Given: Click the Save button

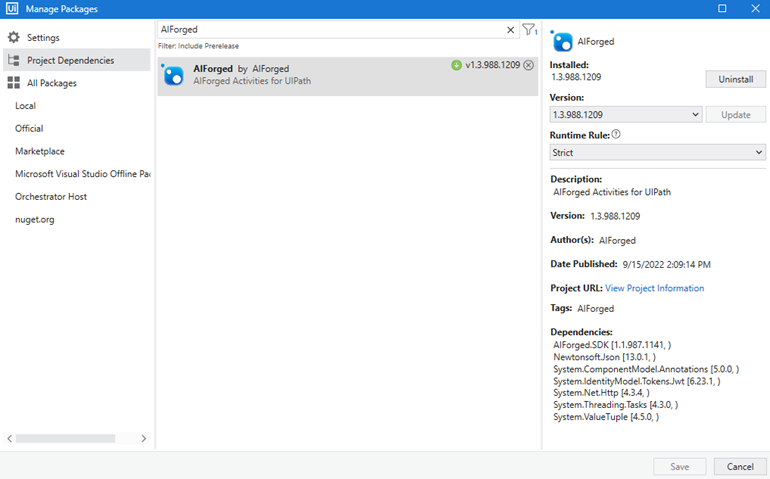Looking at the screenshot, I should tap(679, 466).
